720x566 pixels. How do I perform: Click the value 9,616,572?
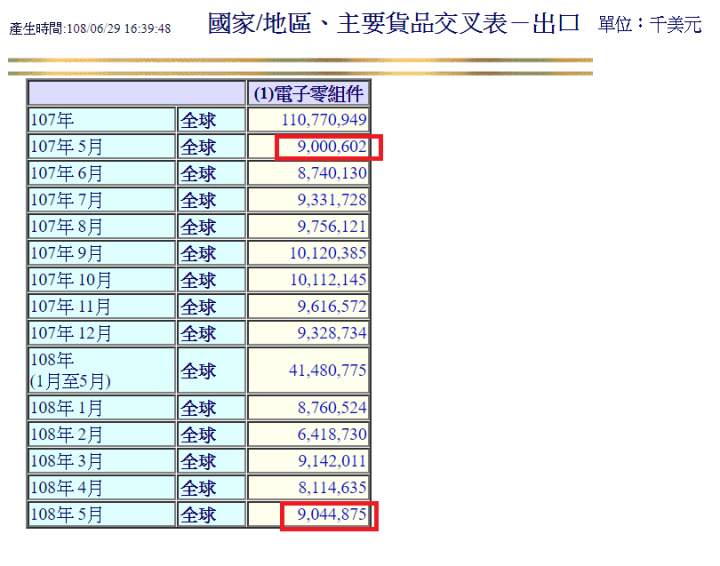point(332,306)
